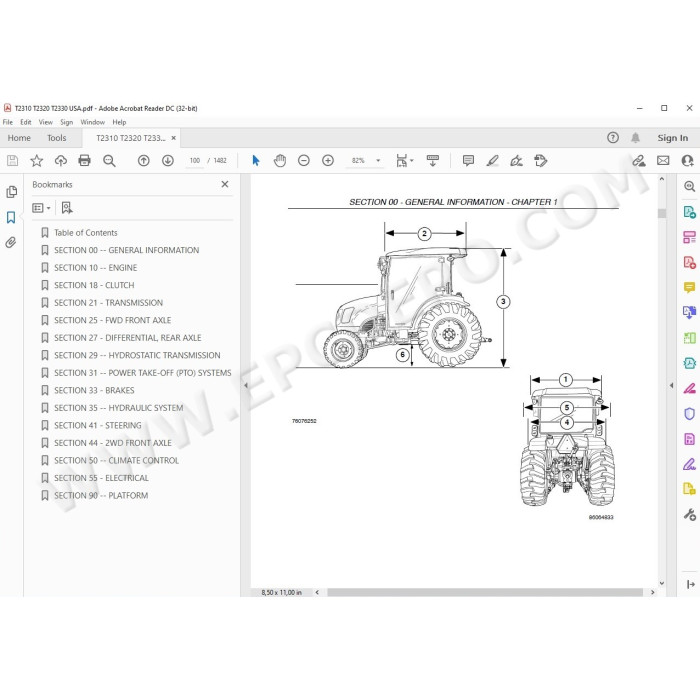Open the Window menu
Screen dimensions: 700x700
(x=92, y=122)
